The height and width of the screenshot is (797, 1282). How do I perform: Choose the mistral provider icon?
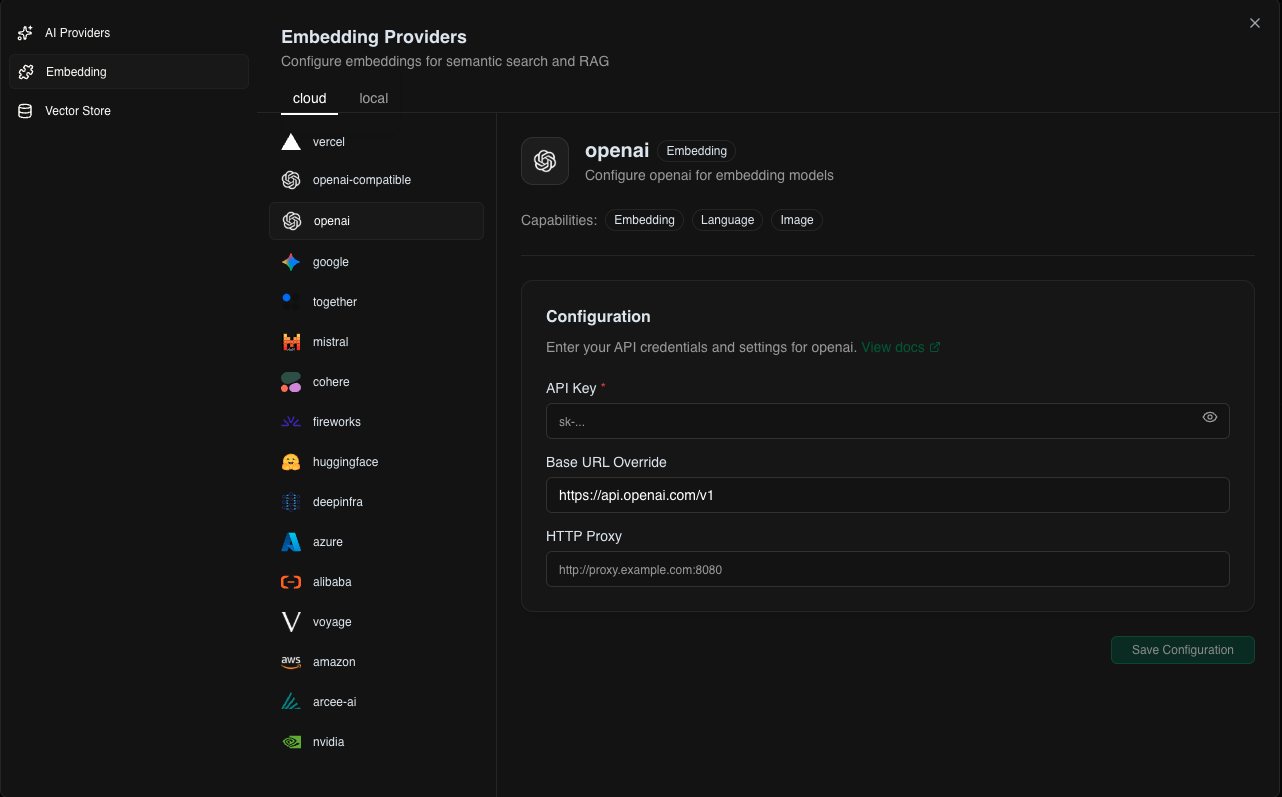(291, 342)
